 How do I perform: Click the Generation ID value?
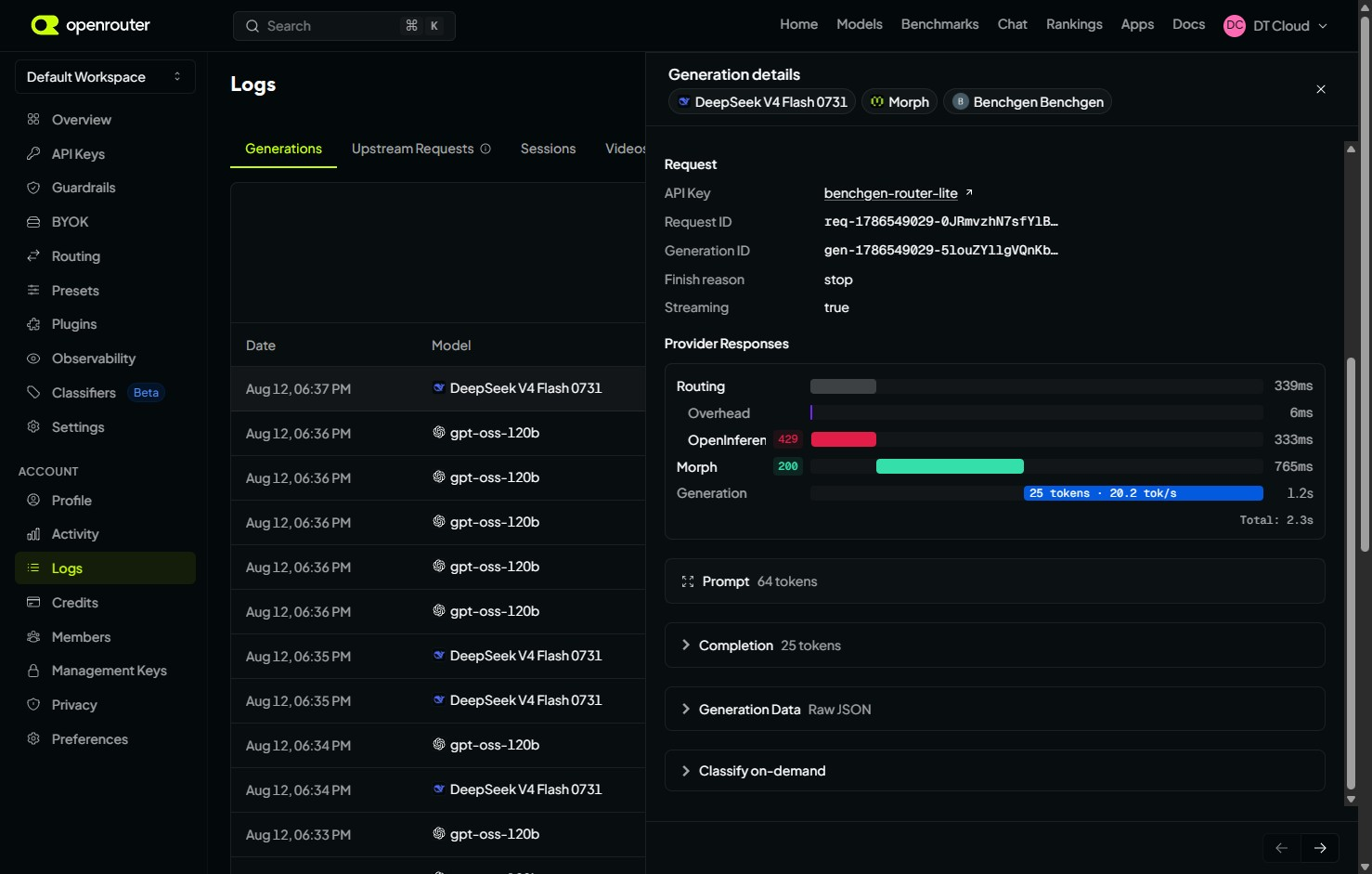[940, 251]
